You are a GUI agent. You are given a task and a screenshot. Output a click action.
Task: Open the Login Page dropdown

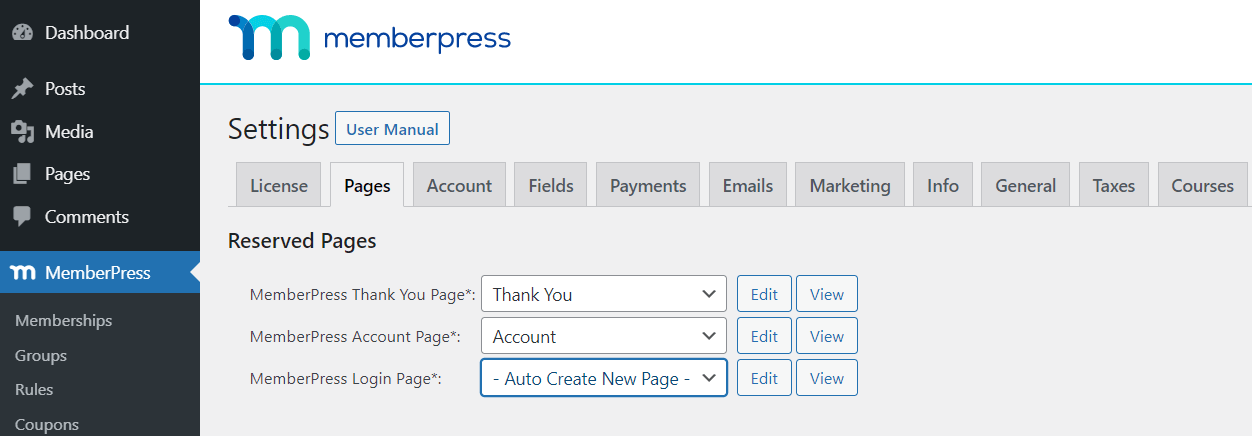coord(604,378)
